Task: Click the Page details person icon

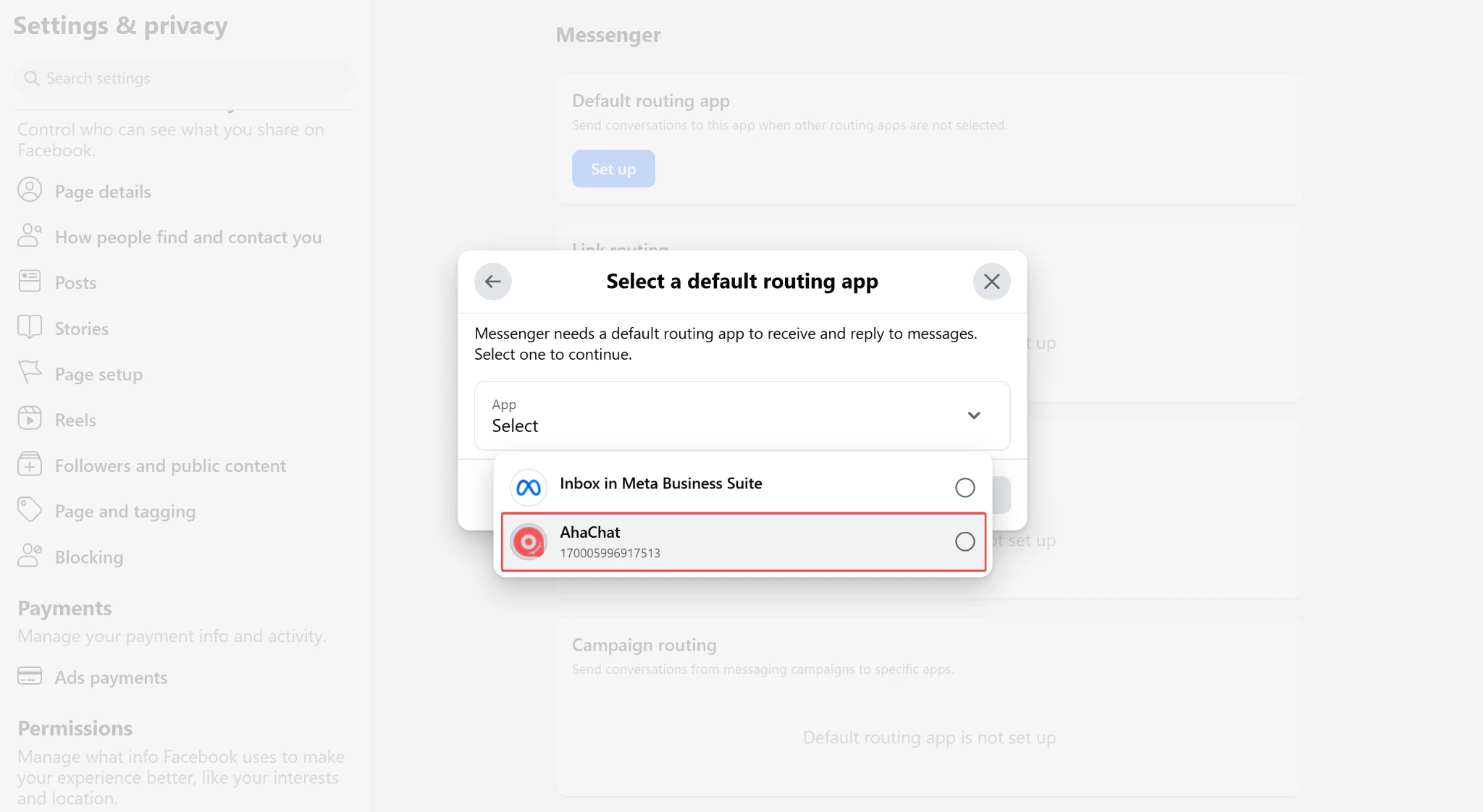Action: coord(30,190)
